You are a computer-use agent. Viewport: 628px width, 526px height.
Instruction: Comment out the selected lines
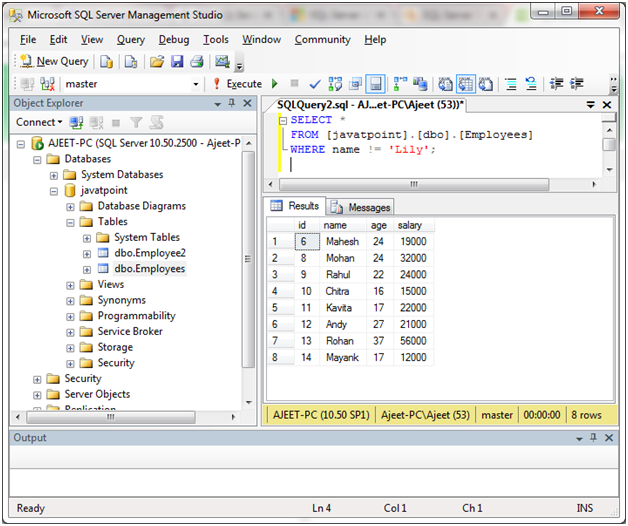(x=511, y=84)
